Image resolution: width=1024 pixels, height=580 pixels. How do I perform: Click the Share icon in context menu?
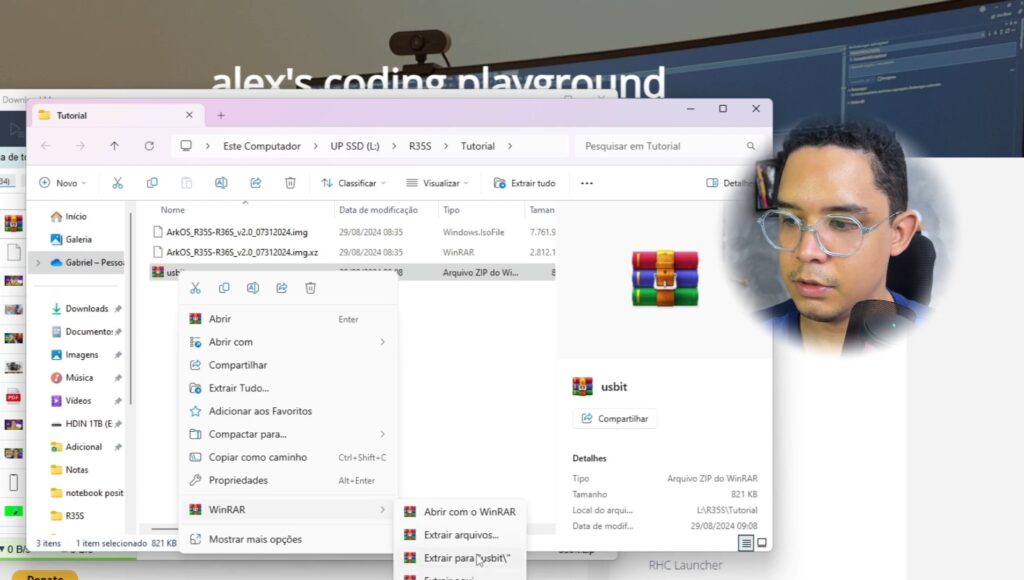tap(281, 288)
